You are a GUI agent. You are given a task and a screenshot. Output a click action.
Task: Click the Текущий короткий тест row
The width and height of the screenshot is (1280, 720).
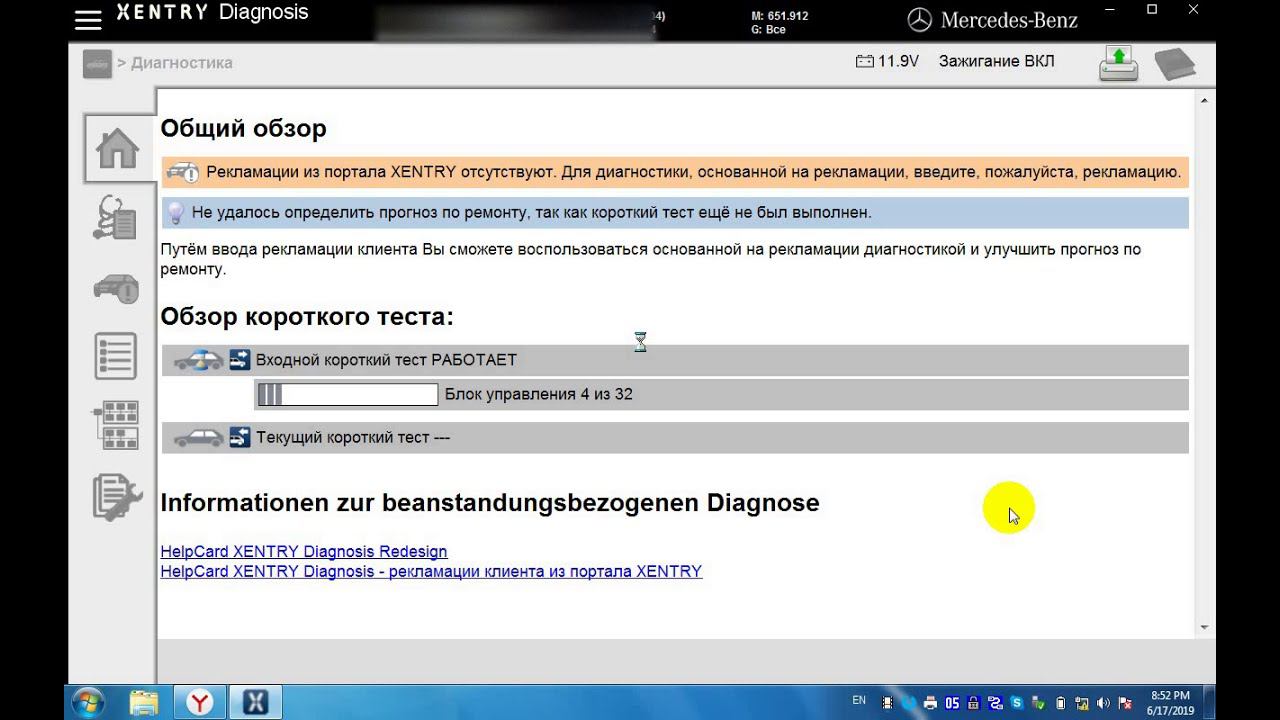675,438
